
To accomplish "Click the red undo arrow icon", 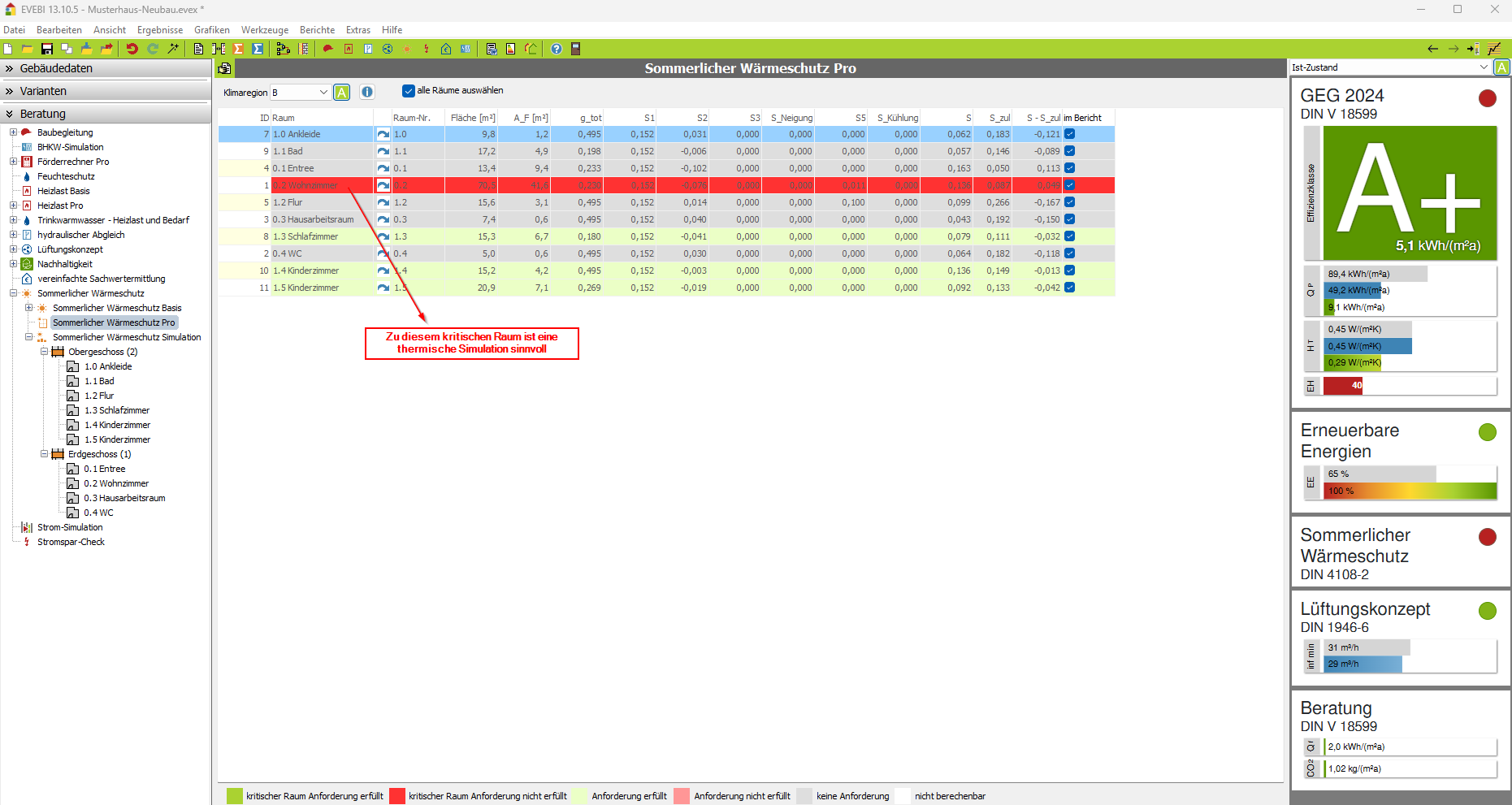I will point(132,49).
